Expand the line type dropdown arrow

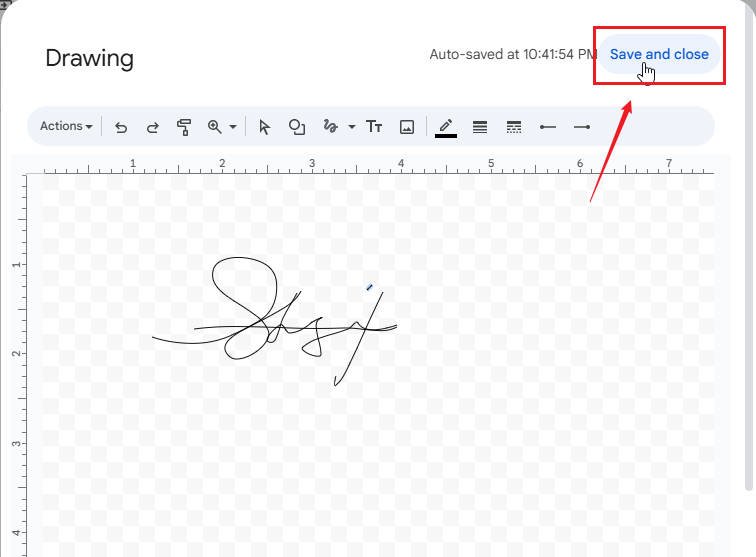352,127
